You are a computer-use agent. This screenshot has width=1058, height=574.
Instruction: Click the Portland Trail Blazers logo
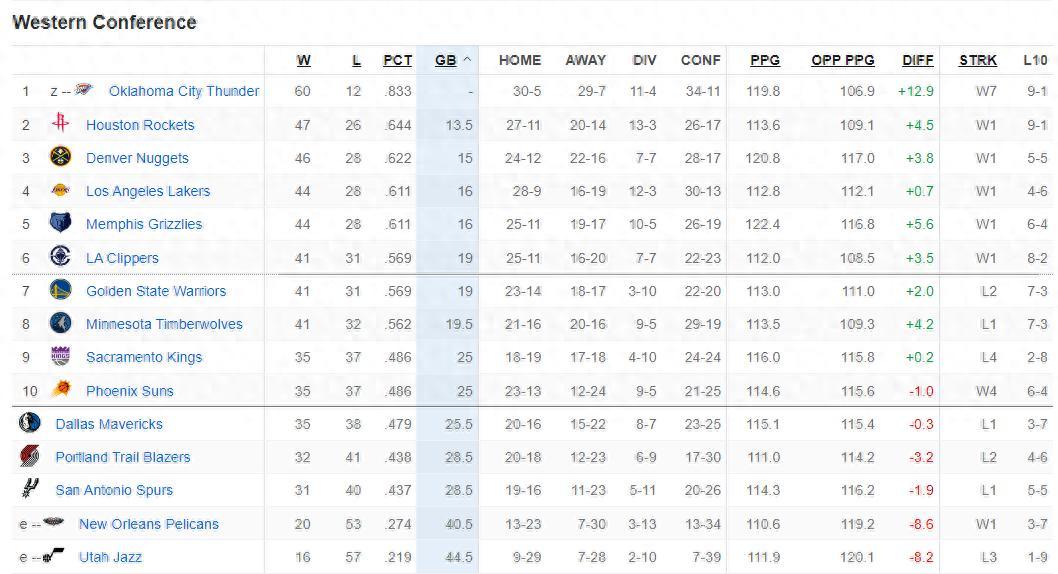[x=30, y=456]
